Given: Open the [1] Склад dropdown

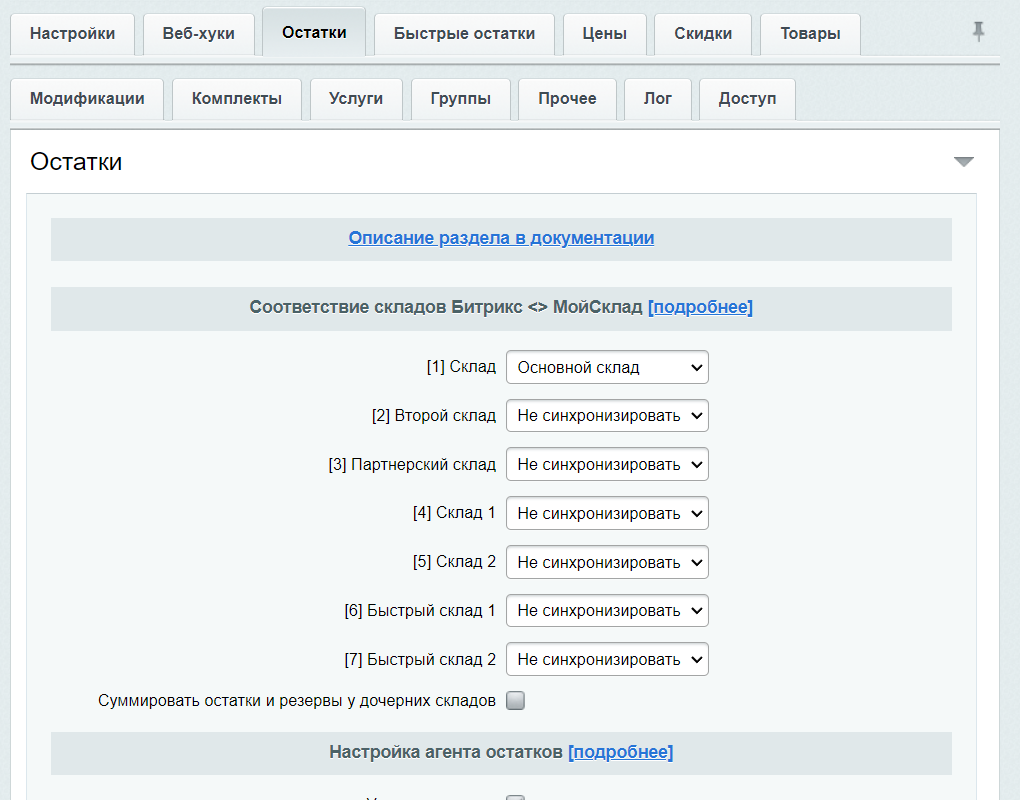Looking at the screenshot, I should coord(607,367).
